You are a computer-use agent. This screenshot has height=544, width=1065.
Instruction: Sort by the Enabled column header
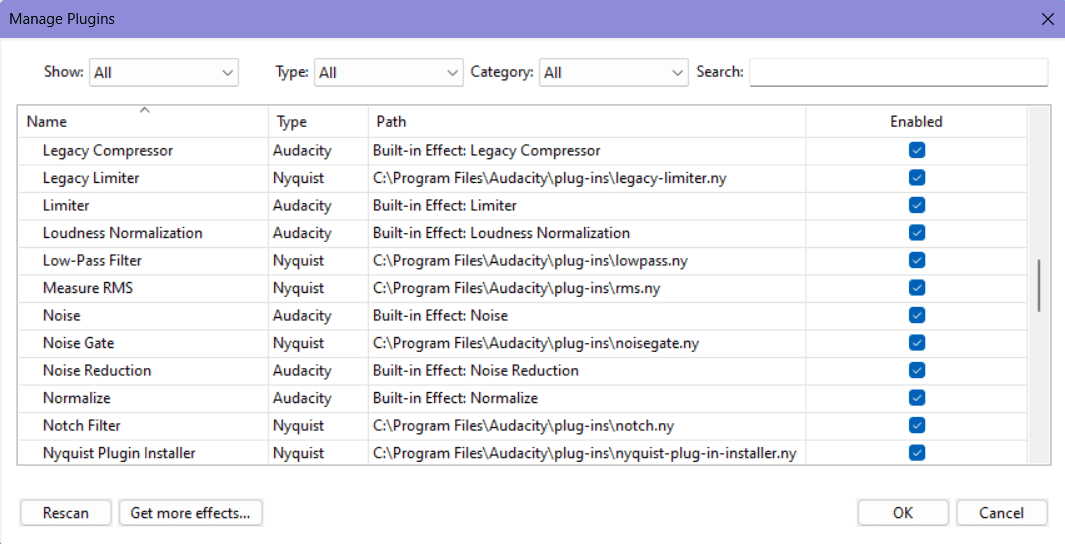click(x=916, y=122)
